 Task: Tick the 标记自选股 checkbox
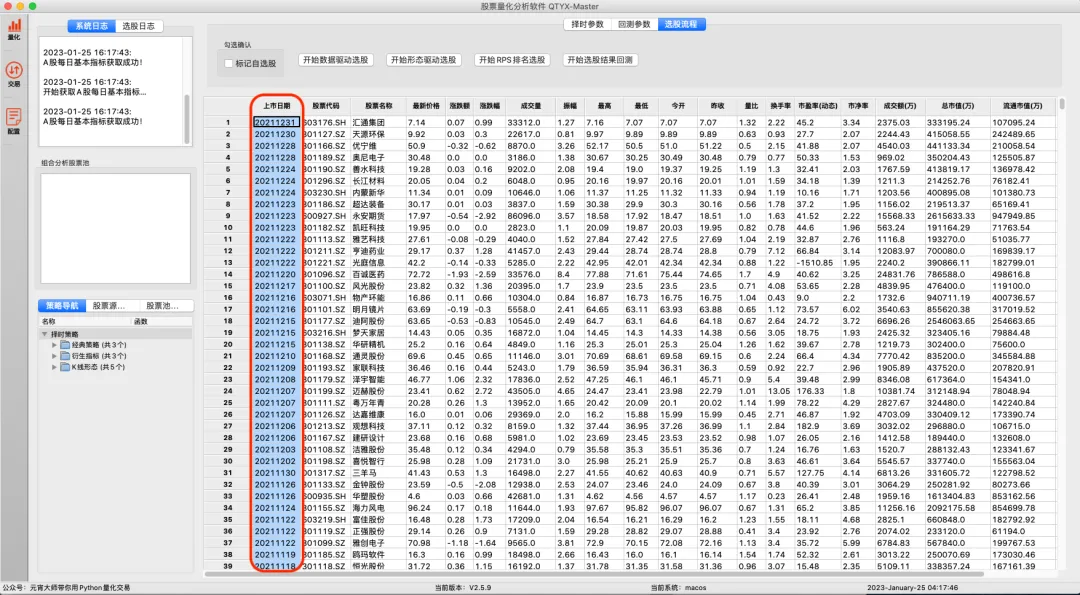point(229,63)
